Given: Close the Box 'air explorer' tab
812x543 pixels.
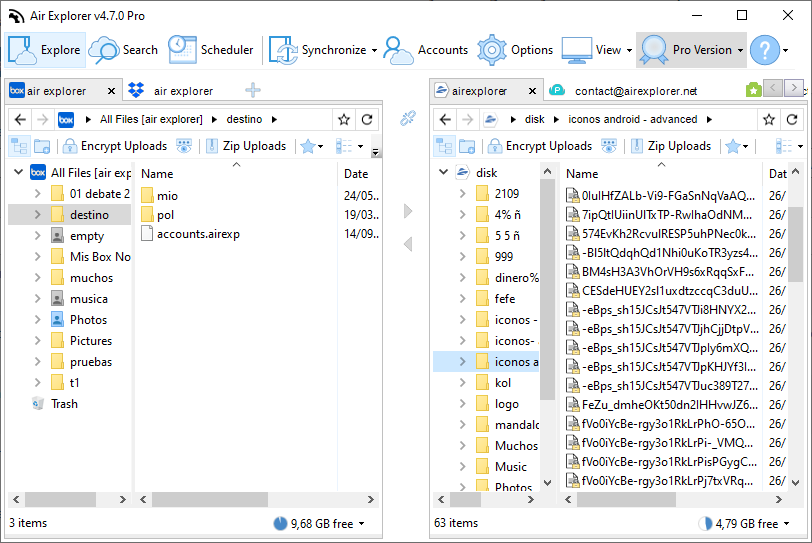Looking at the screenshot, I should pos(111,91).
